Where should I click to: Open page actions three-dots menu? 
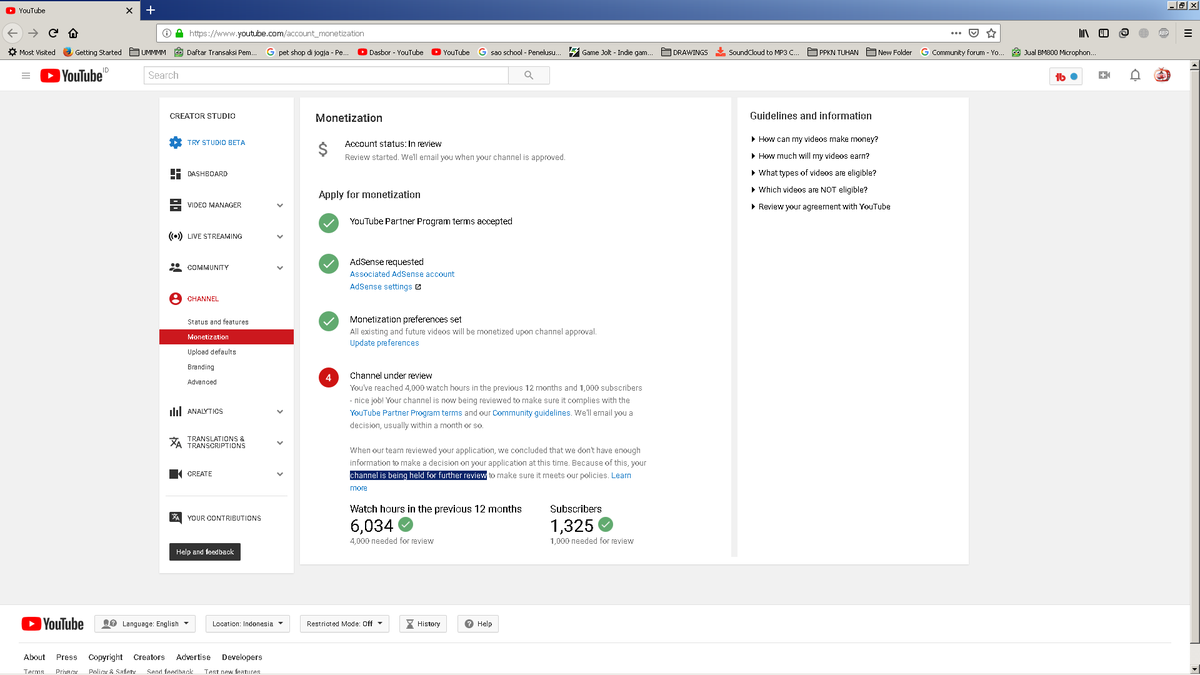(x=956, y=32)
